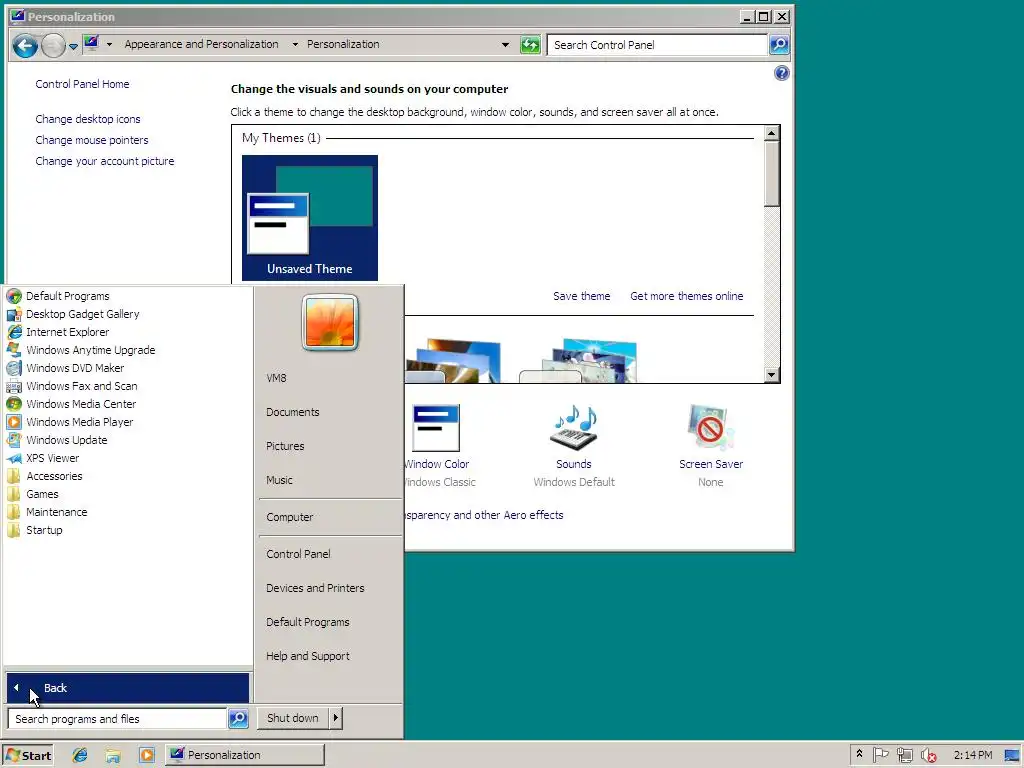The image size is (1024, 768).
Task: Refresh the Personalization page
Action: [530, 44]
